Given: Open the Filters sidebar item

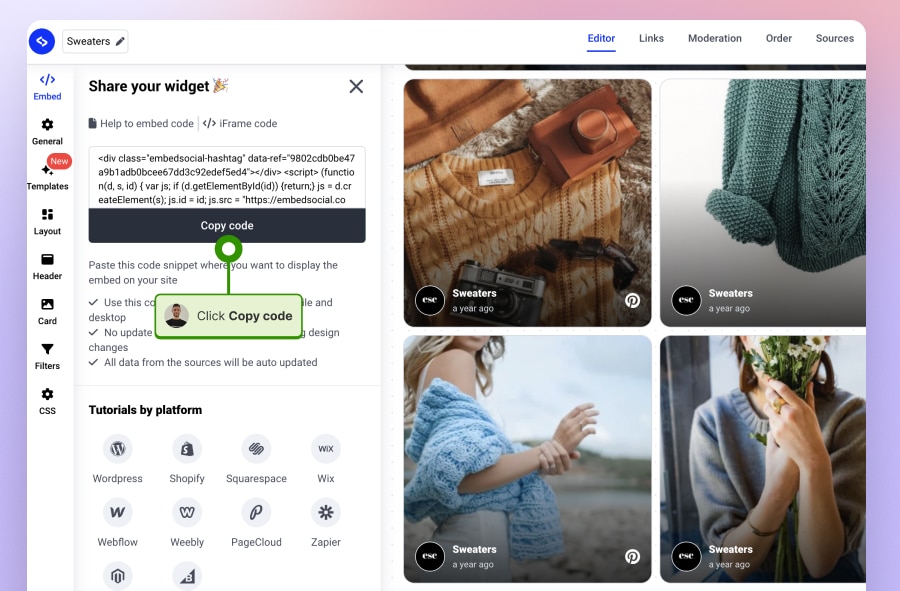Looking at the screenshot, I should click(47, 356).
